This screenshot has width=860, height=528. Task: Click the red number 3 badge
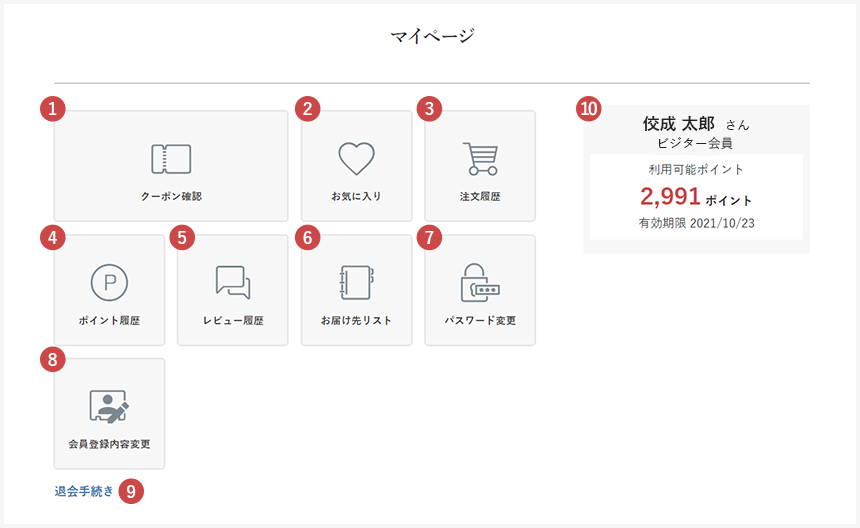coord(429,108)
